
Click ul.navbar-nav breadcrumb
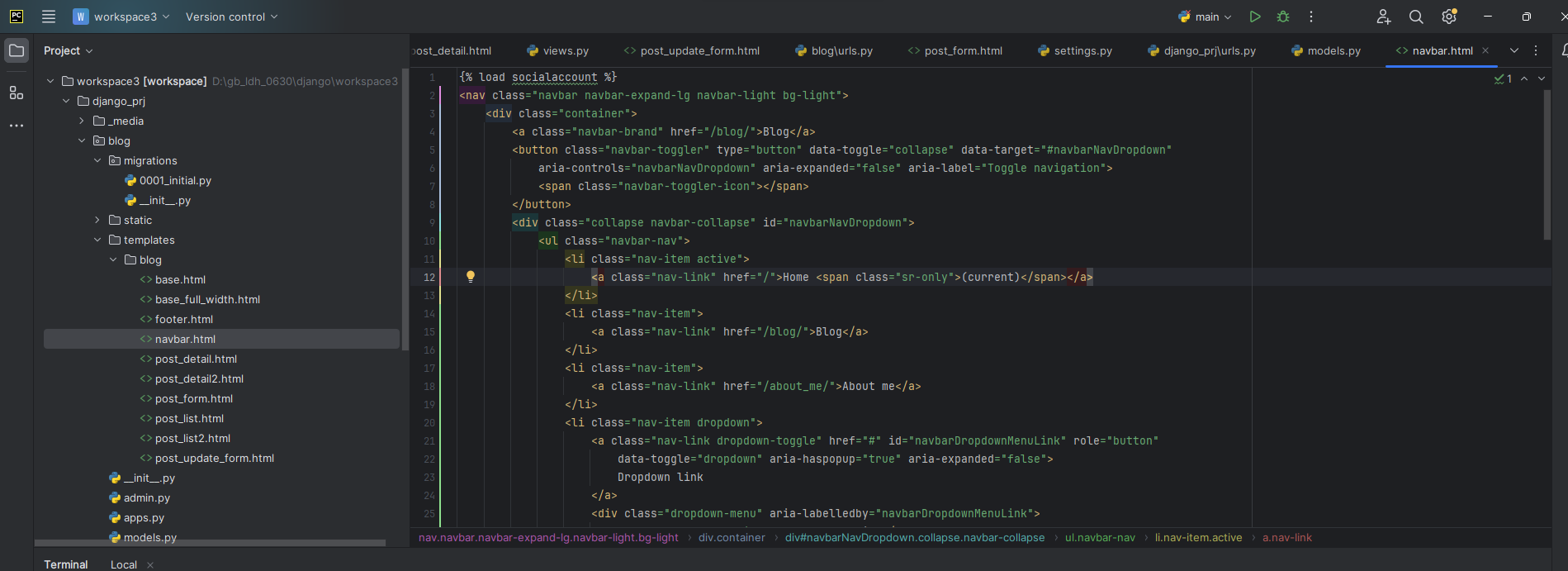pos(1100,537)
